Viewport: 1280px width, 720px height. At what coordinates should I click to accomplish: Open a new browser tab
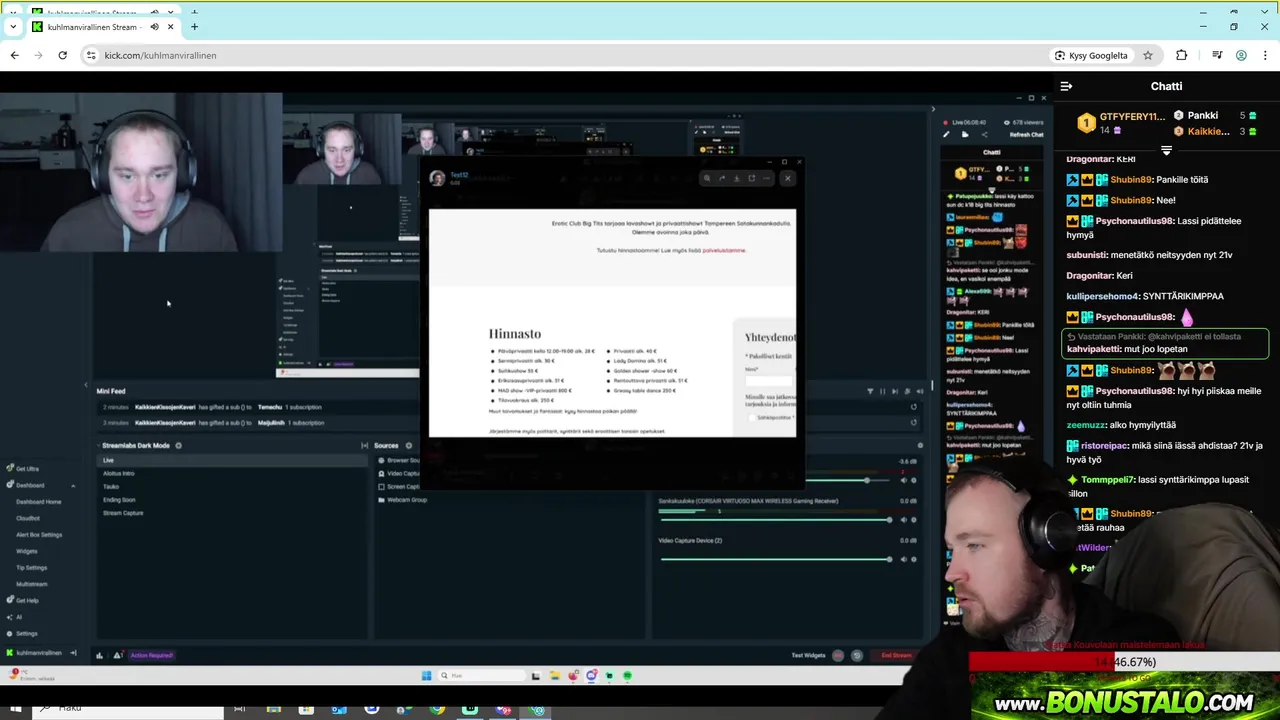click(194, 27)
